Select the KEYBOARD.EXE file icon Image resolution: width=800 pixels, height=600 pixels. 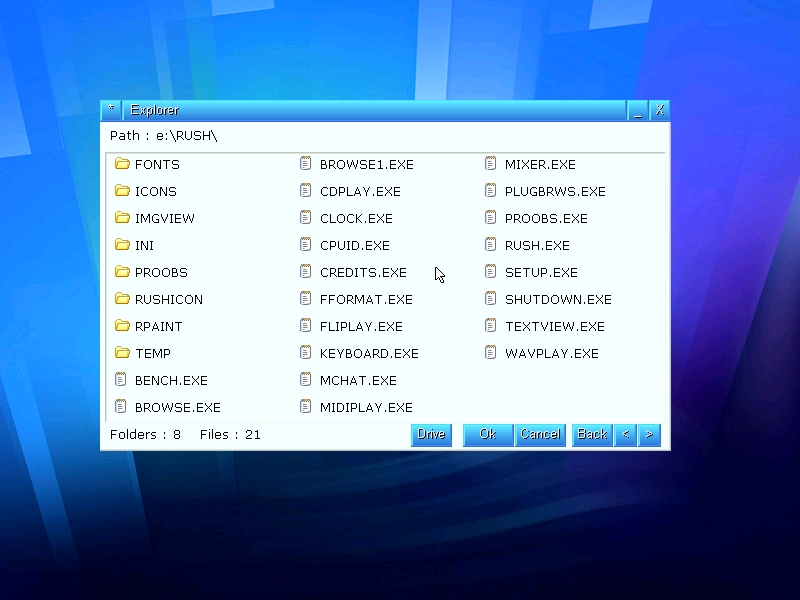point(305,353)
